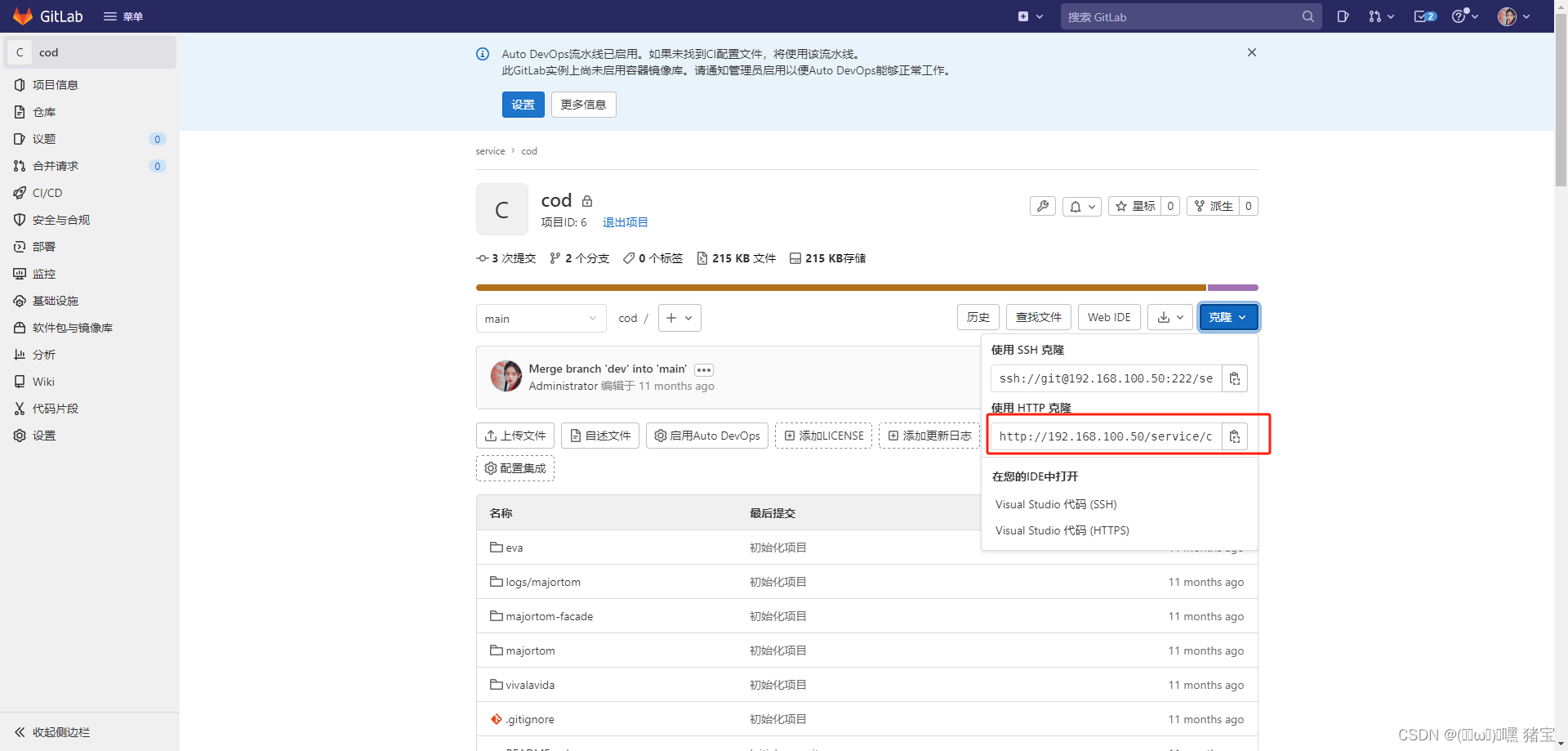Click the purple language segment bar
Screen dimensions: 1568x751
pos(1232,288)
